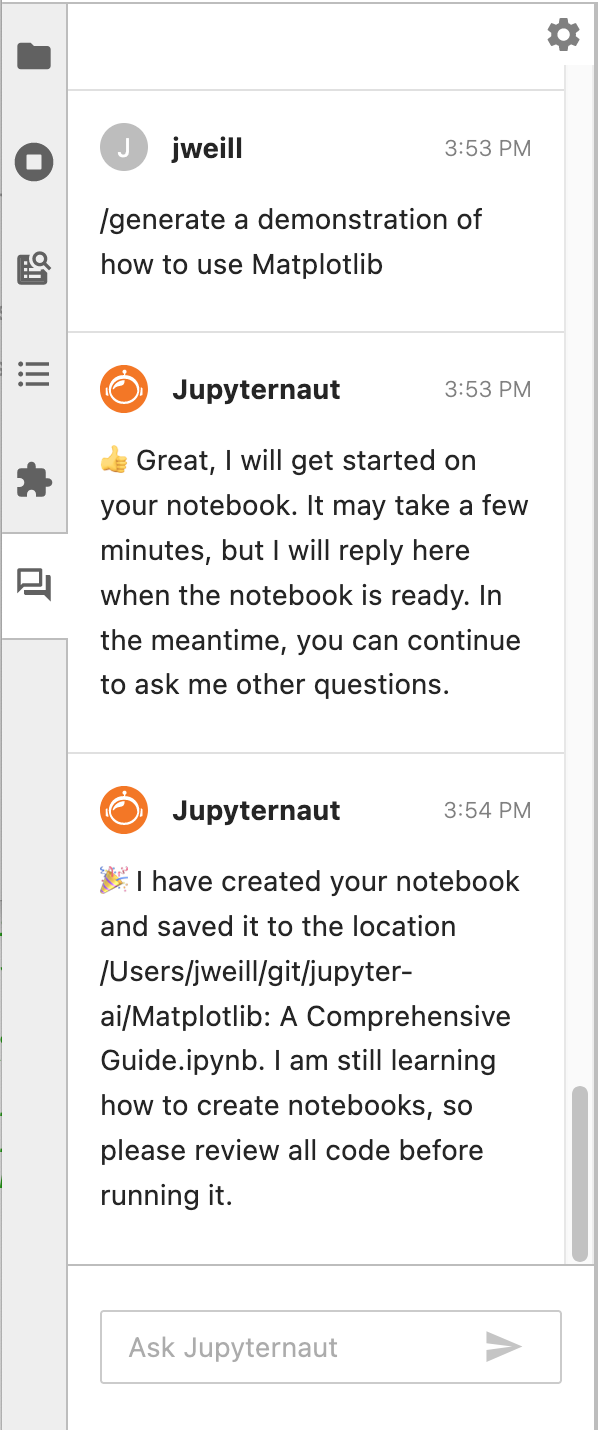This screenshot has width=598, height=1430.
Task: Focus the Ask Jupyternaut input field
Action: point(331,1347)
